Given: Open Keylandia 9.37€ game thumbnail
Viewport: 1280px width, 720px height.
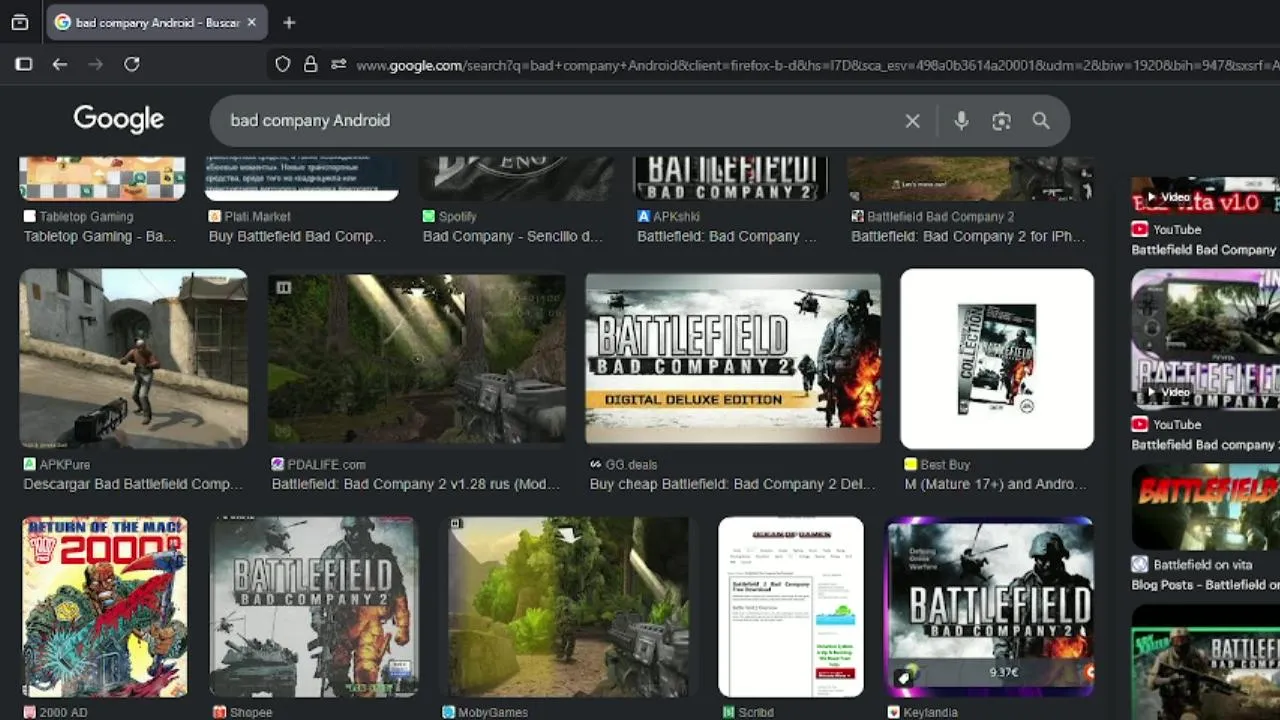Looking at the screenshot, I should click(x=990, y=606).
